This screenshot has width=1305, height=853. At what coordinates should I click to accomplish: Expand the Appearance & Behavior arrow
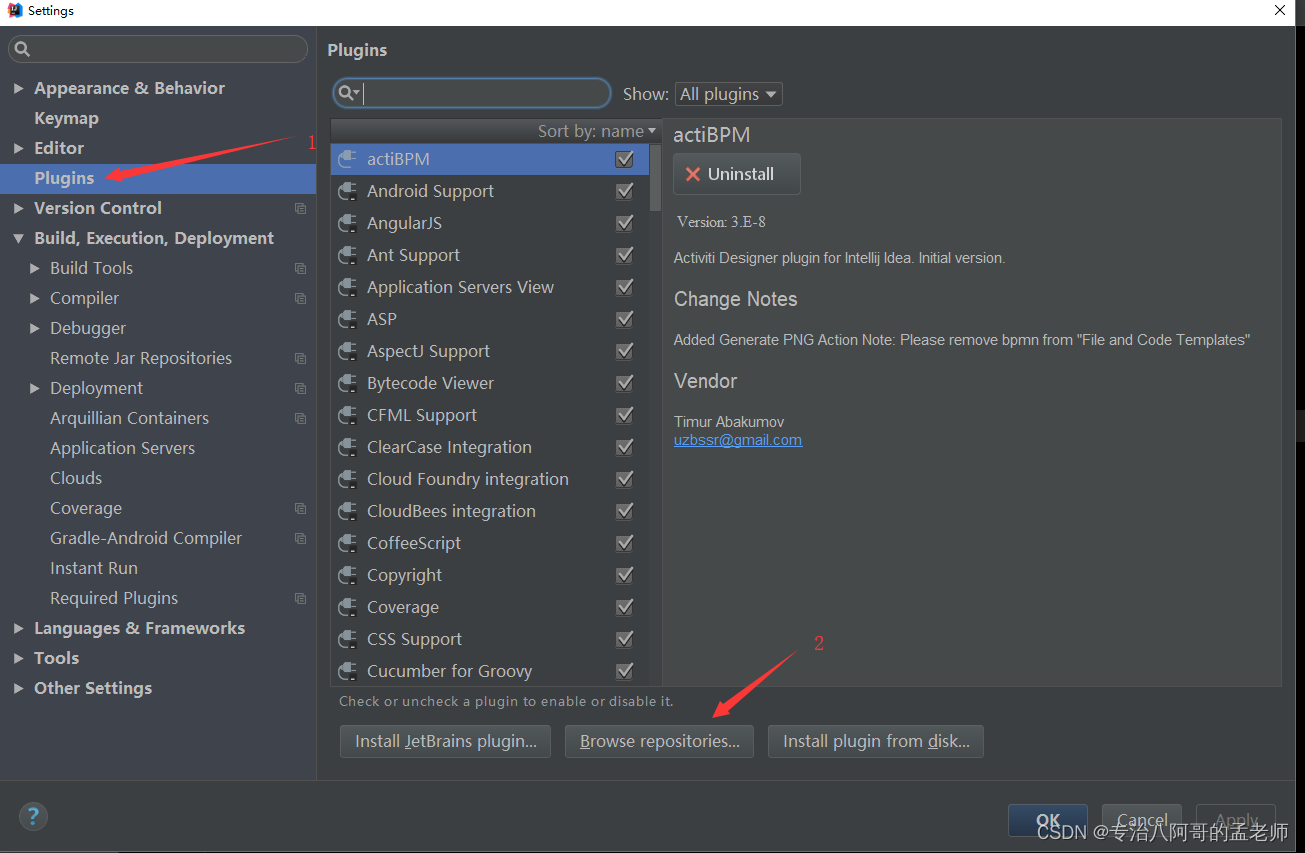tap(18, 88)
